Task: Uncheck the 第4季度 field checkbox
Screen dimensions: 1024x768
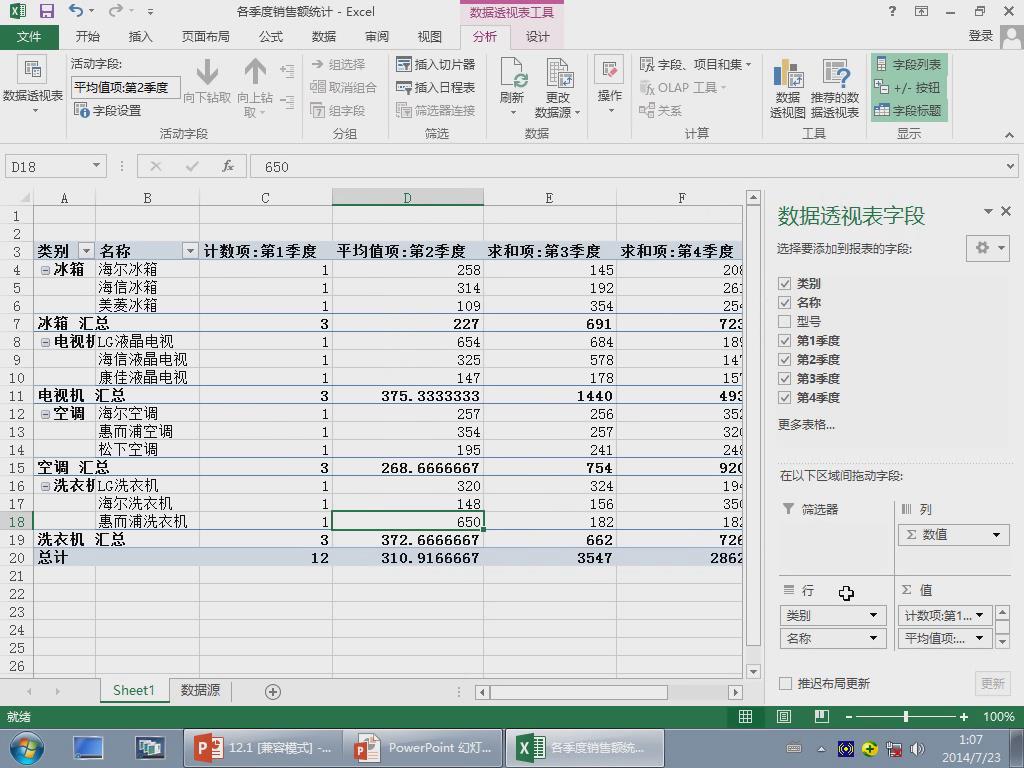Action: (x=784, y=397)
